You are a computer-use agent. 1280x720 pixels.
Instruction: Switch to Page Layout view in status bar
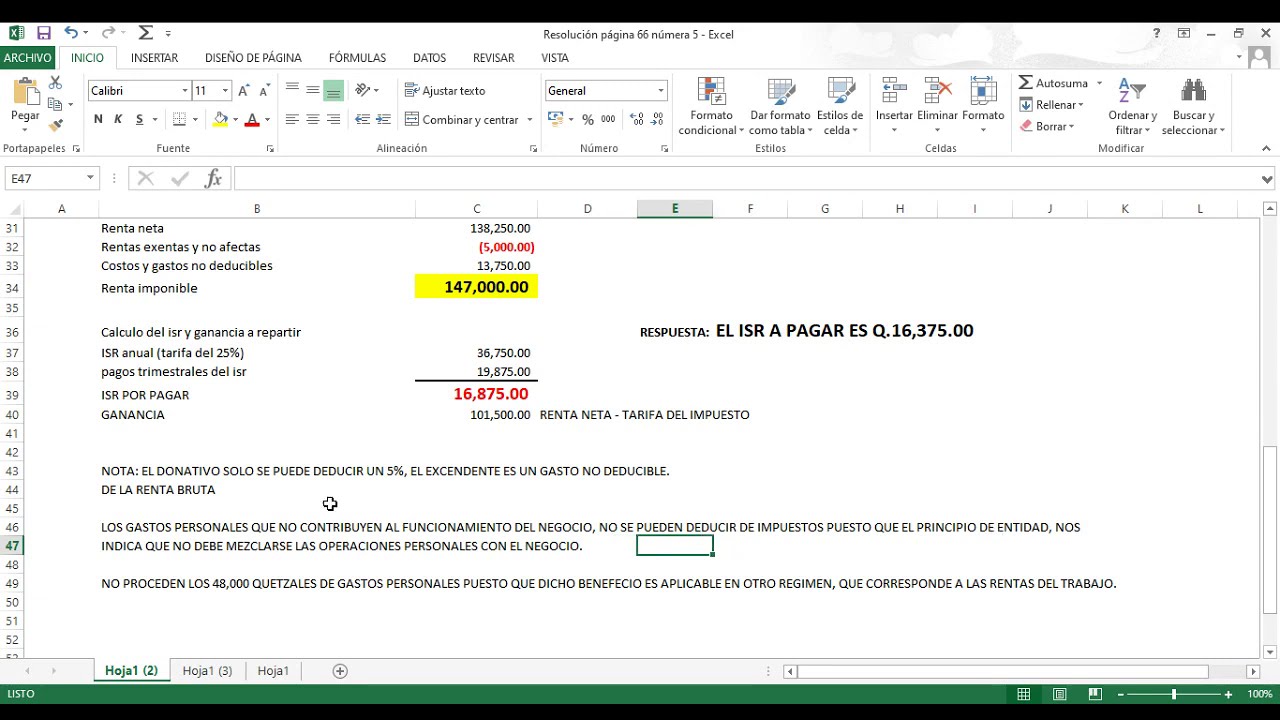point(1060,694)
